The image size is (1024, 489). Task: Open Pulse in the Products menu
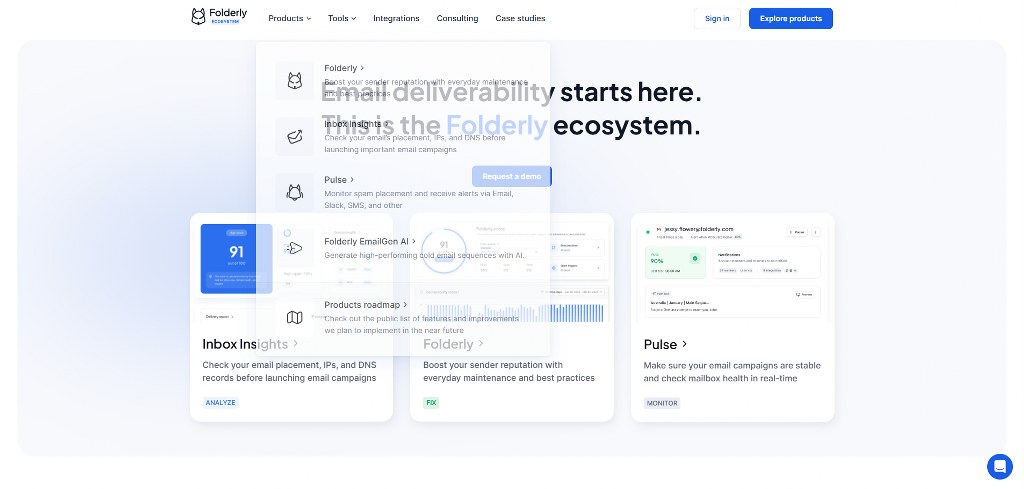(x=339, y=180)
